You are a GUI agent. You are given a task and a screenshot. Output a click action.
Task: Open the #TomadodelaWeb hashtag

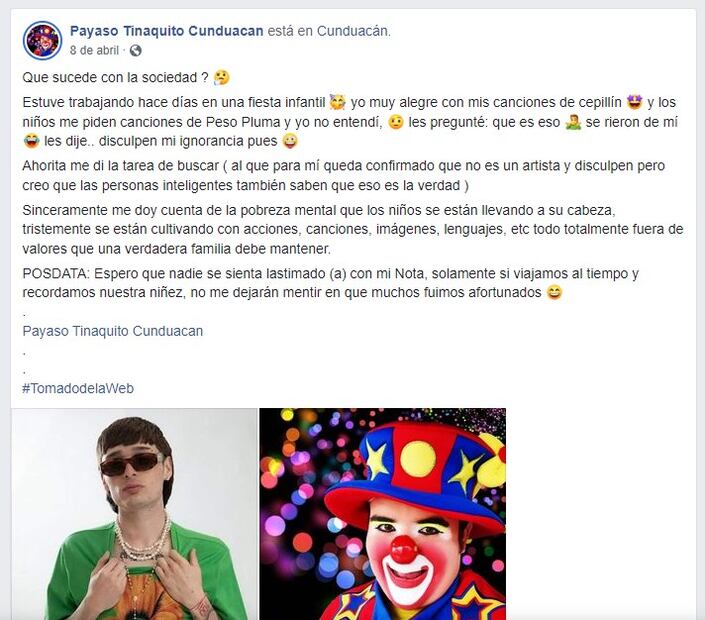78,388
